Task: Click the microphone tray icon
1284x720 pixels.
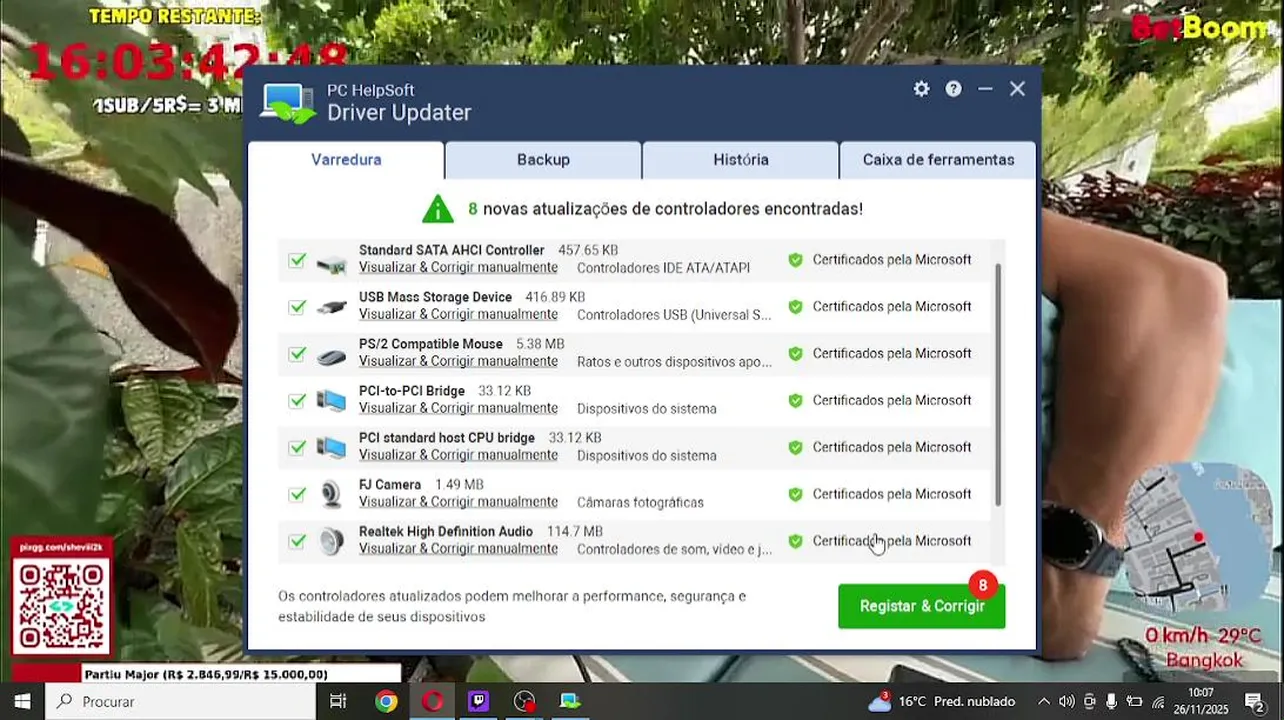Action: point(1111,701)
